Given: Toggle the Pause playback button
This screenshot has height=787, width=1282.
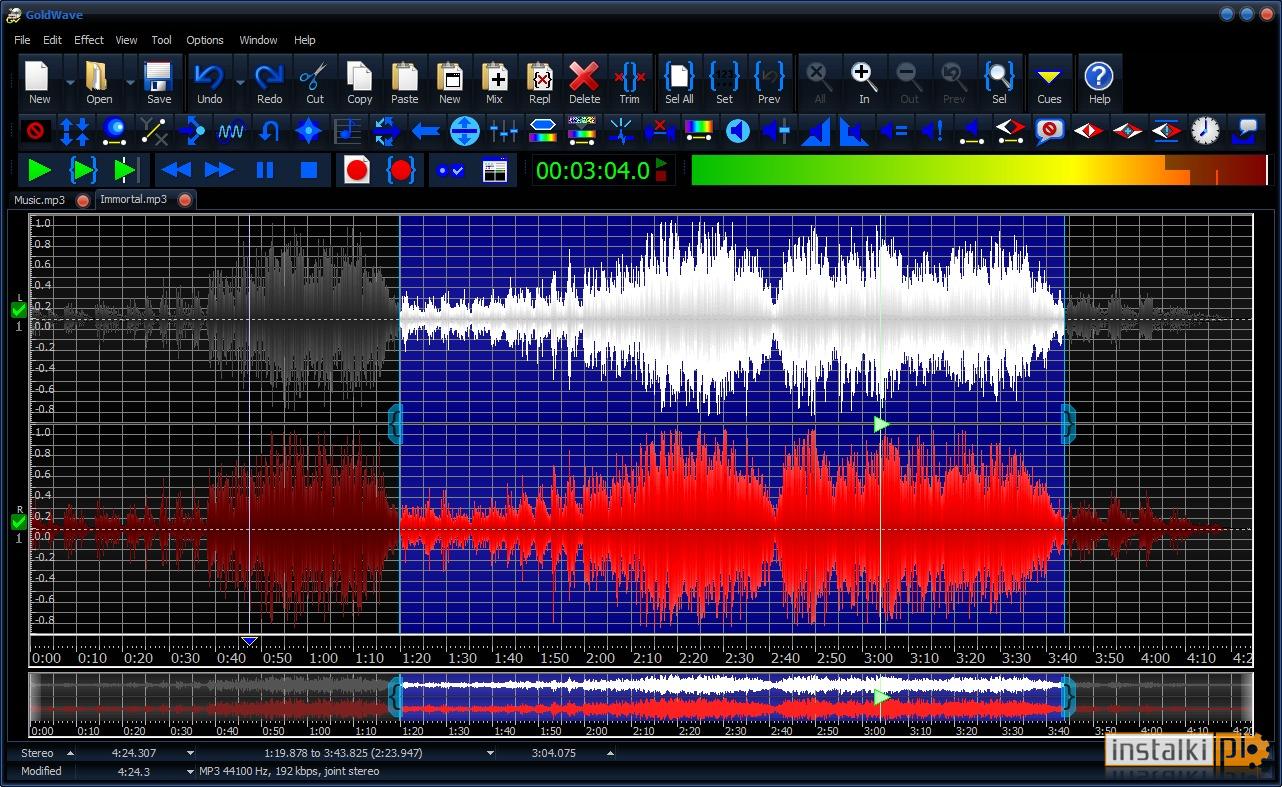Looking at the screenshot, I should click(x=265, y=170).
